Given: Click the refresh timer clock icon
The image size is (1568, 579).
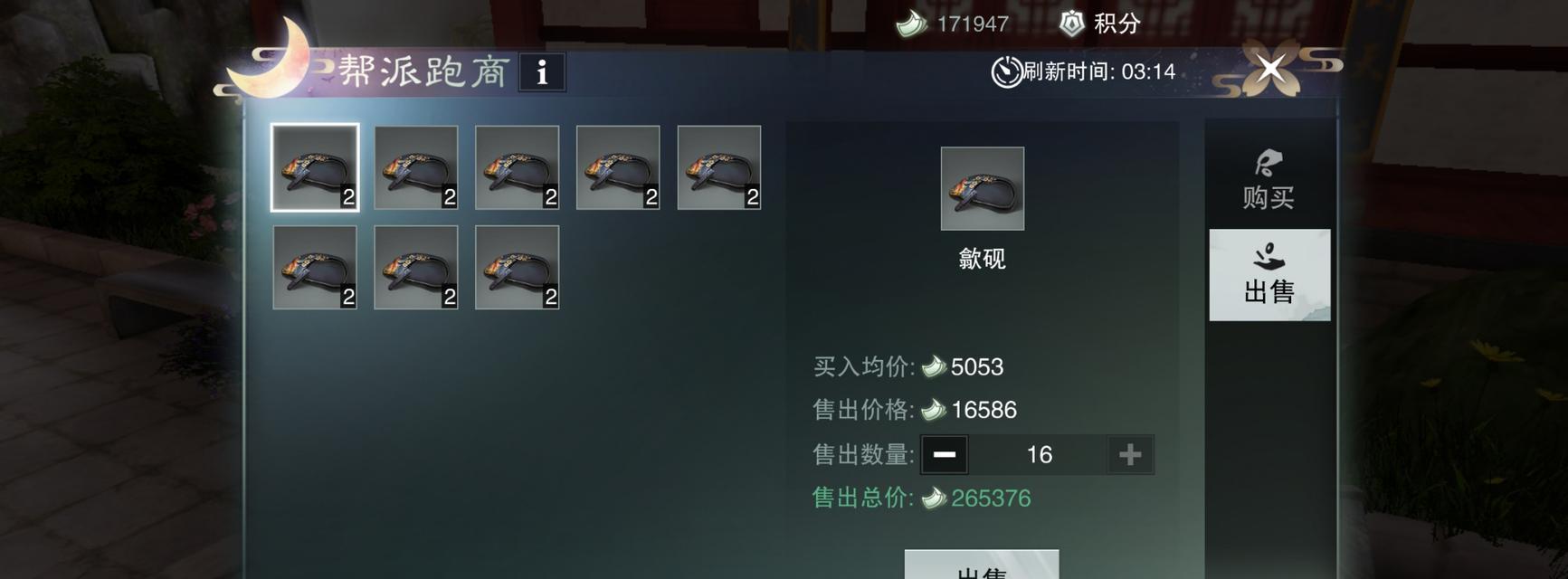Looking at the screenshot, I should (1006, 71).
